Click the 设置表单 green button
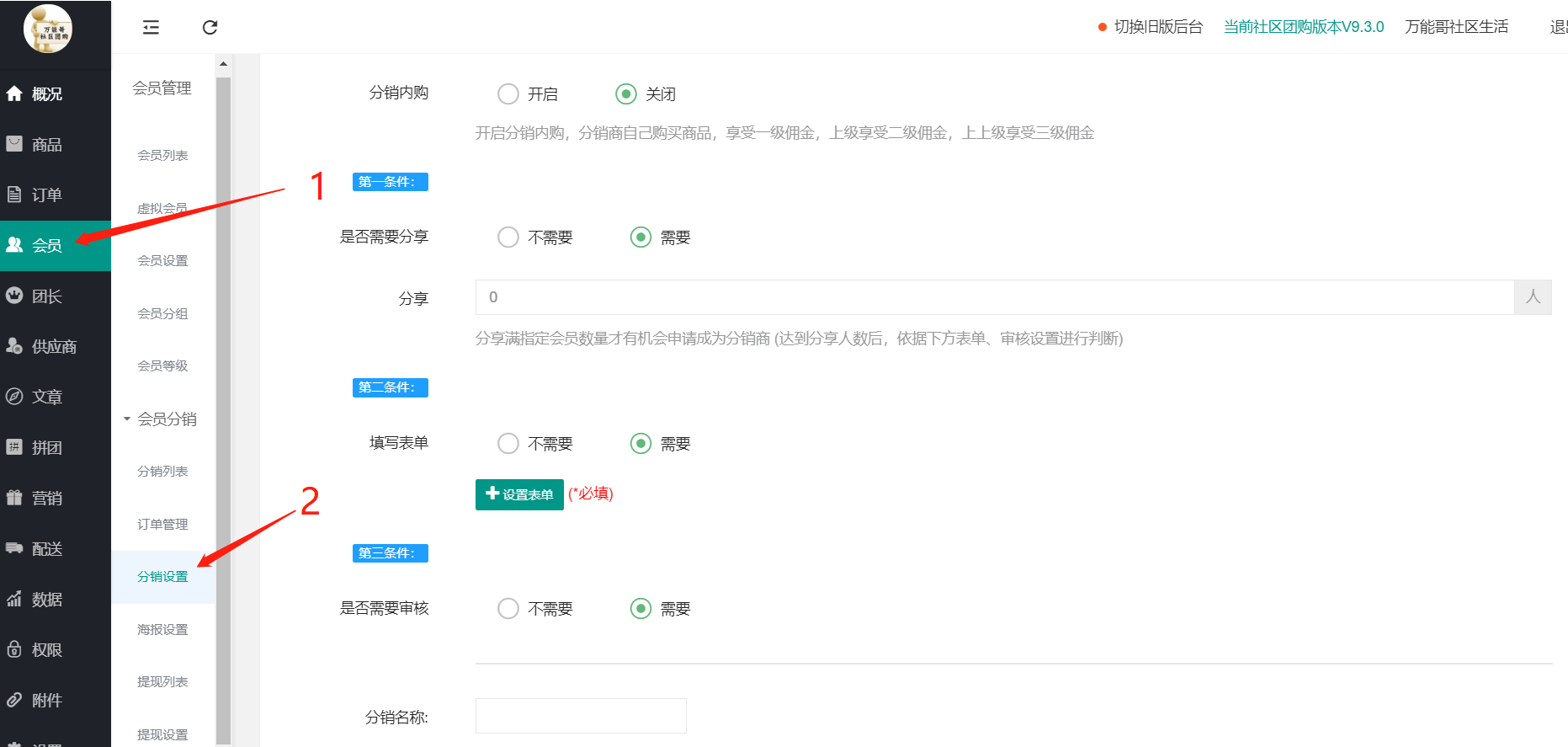 519,494
